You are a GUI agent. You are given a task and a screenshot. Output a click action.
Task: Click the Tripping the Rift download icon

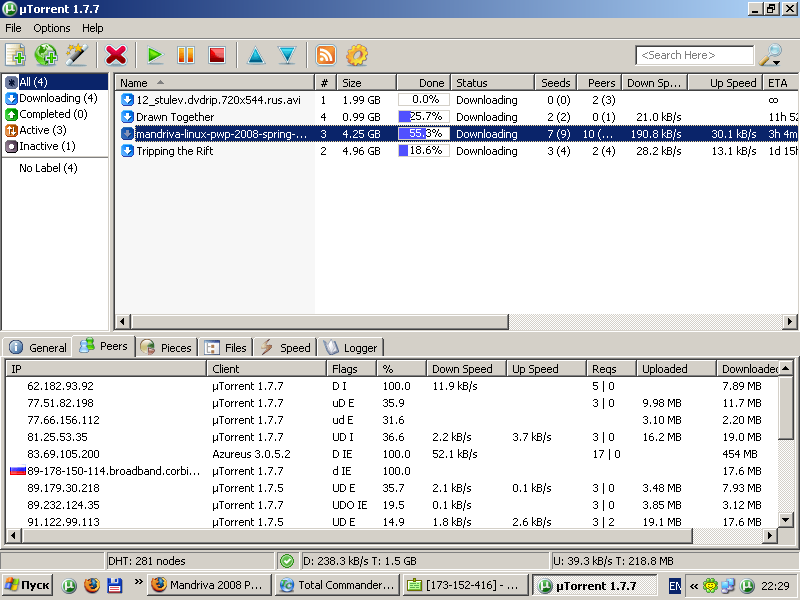(127, 151)
